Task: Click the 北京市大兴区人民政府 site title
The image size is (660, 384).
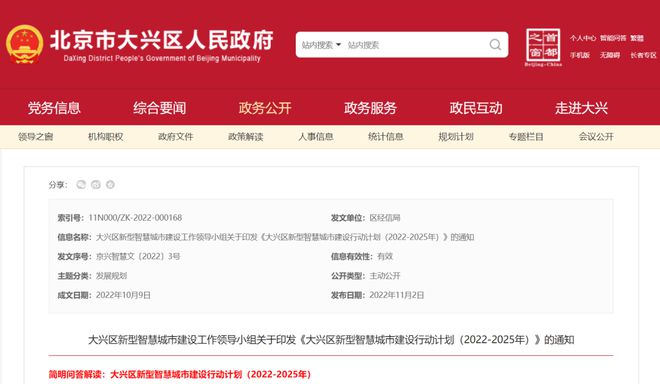Action: pyautogui.click(x=162, y=40)
